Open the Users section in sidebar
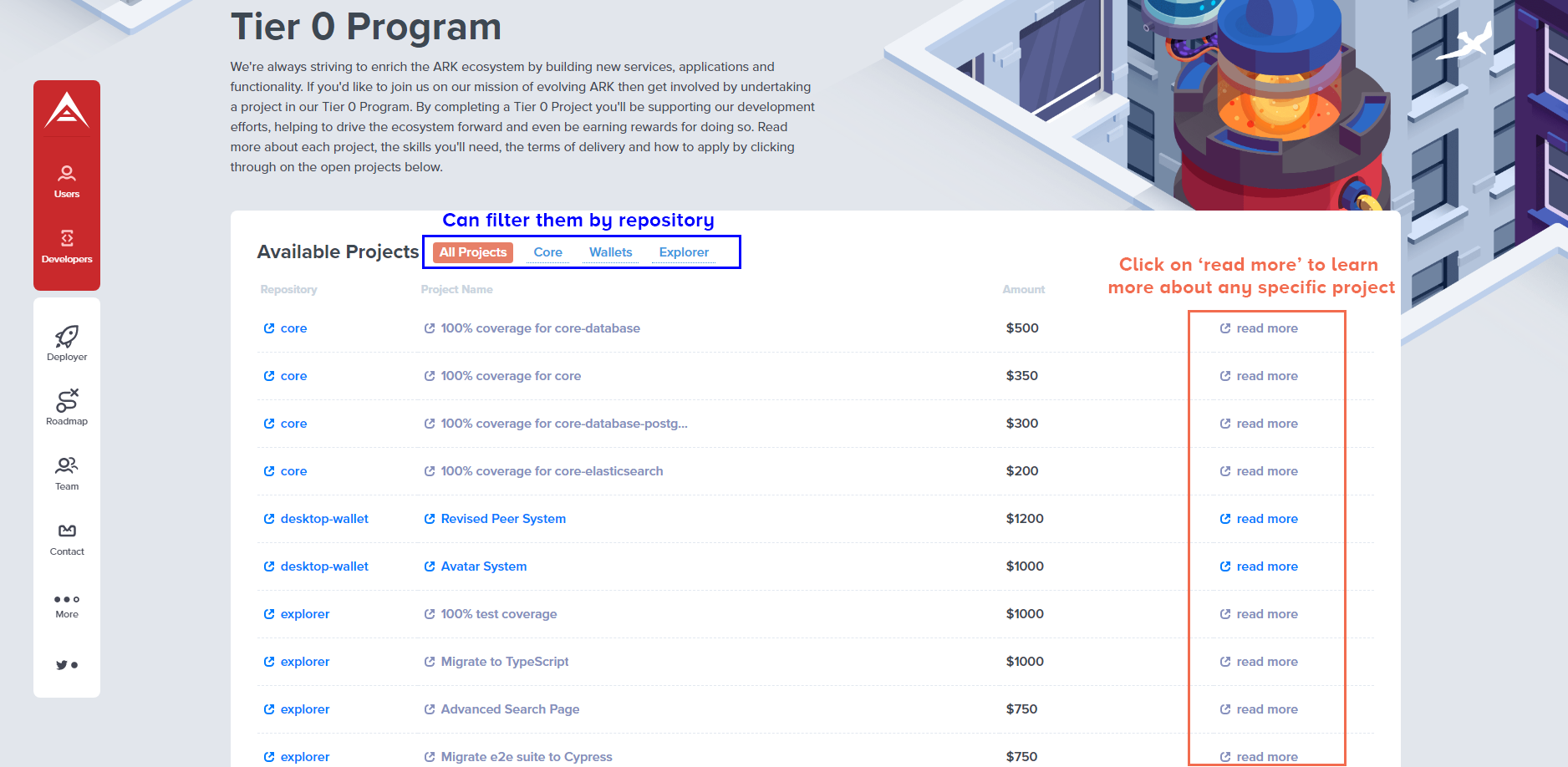Screen dimensions: 1568x767 pyautogui.click(x=67, y=181)
